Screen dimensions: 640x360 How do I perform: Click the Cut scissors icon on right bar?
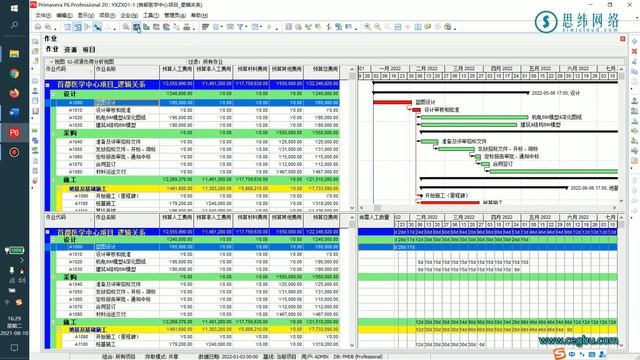[634, 62]
